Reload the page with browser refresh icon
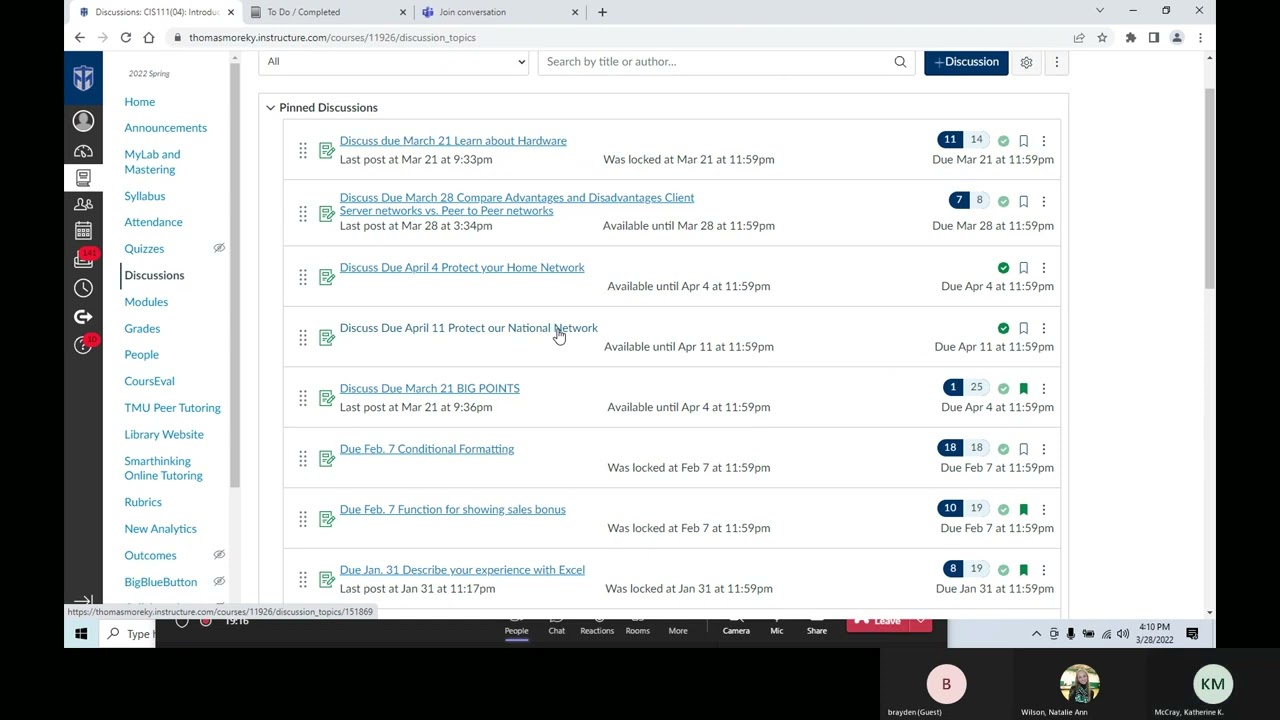The width and height of the screenshot is (1280, 720). pyautogui.click(x=126, y=38)
